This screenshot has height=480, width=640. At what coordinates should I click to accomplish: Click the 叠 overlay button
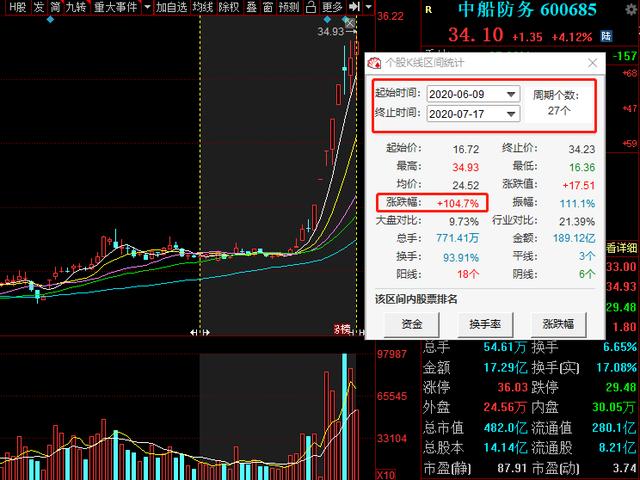(x=251, y=7)
